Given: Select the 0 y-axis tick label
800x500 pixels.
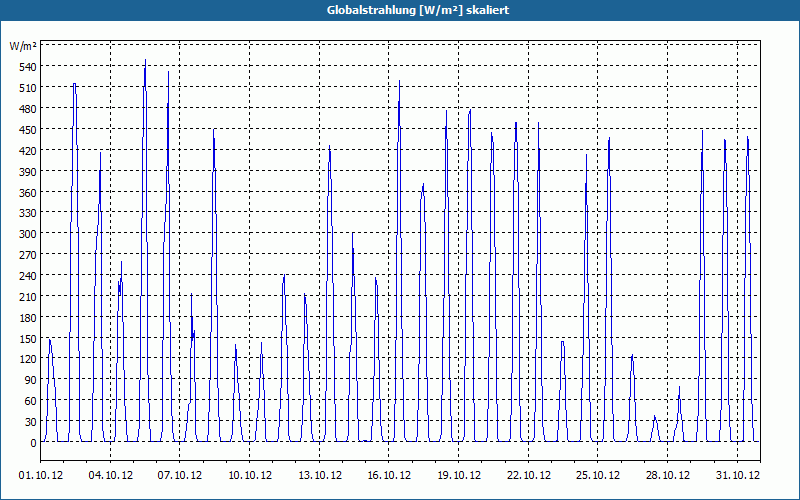Looking at the screenshot, I should pos(34,443).
